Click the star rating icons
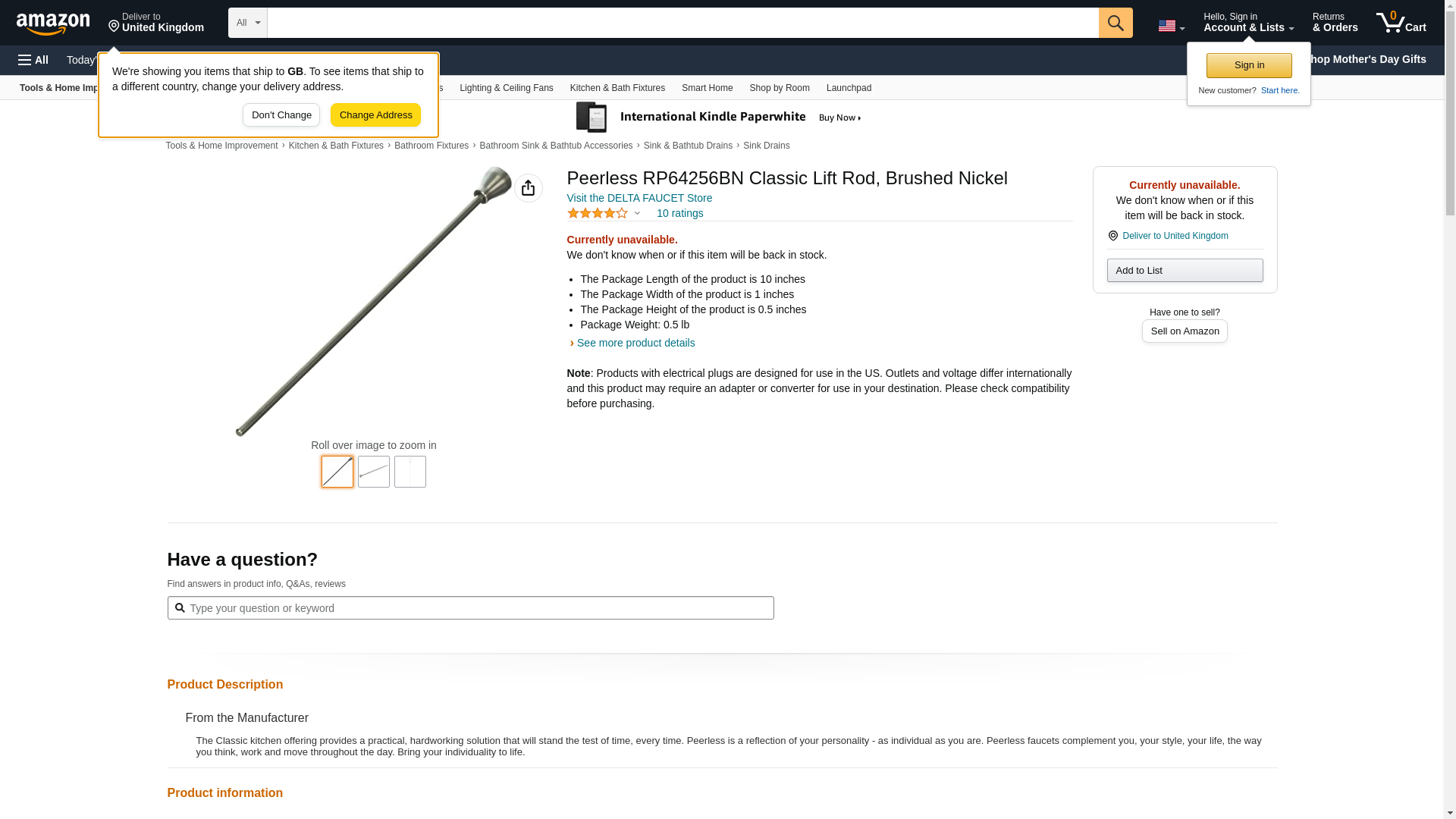This screenshot has height=819, width=1456. coord(598,213)
